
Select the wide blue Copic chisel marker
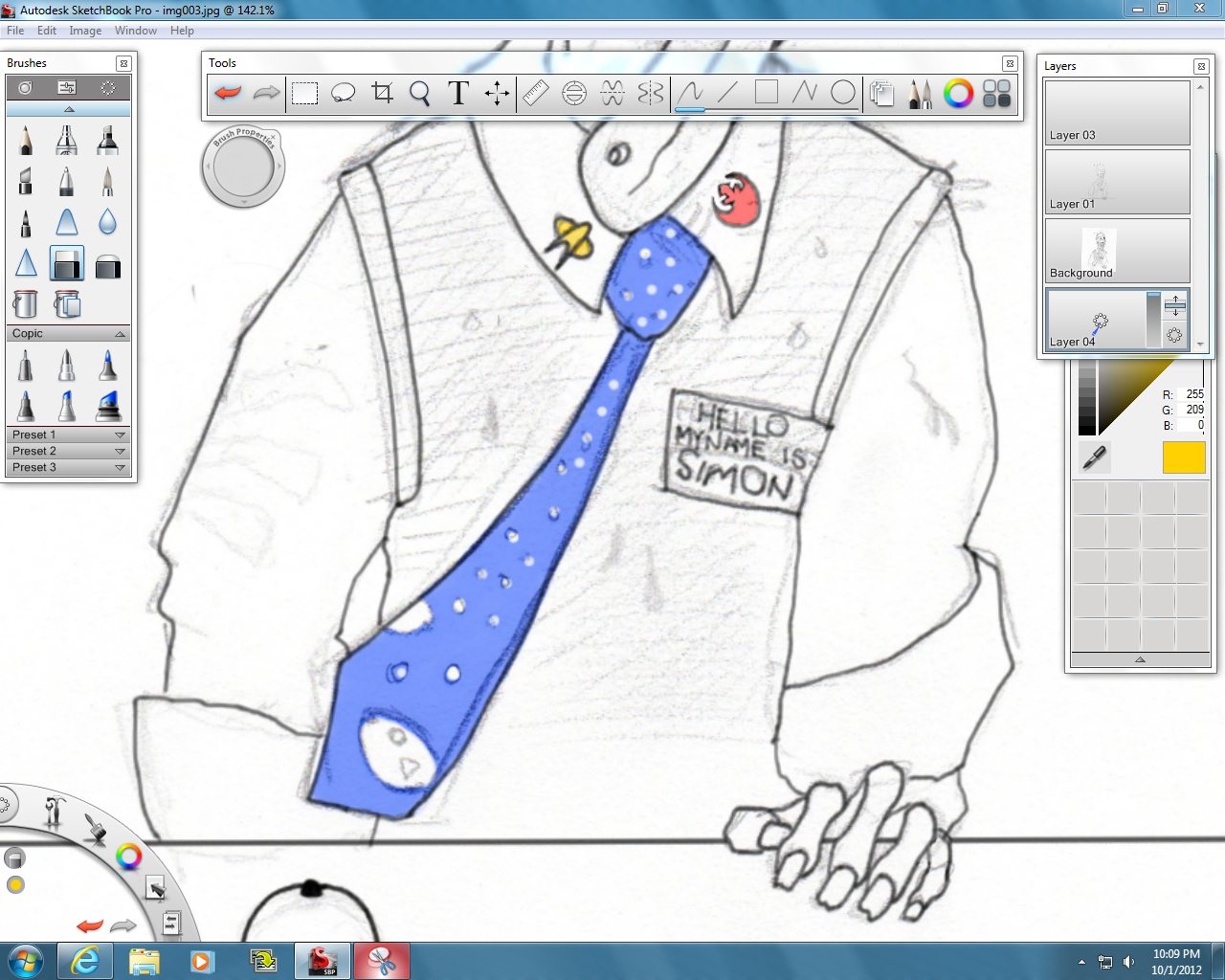(107, 406)
